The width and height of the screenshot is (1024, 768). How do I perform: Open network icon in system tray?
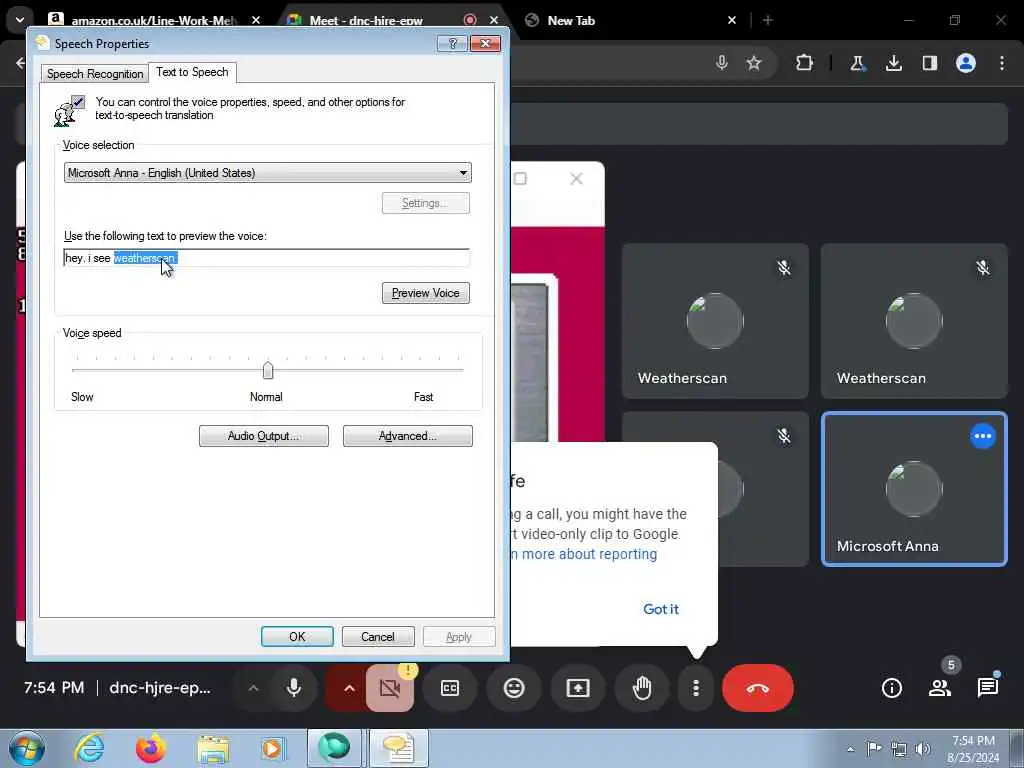tap(899, 749)
